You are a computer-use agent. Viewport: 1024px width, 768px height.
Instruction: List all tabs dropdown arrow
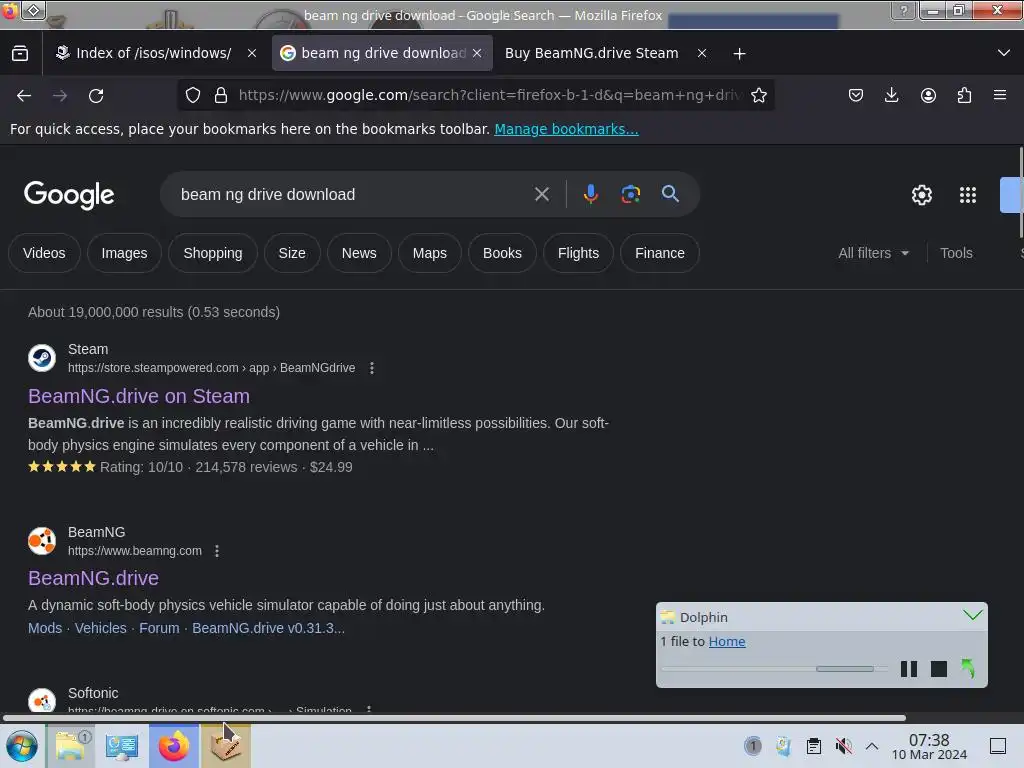(x=1004, y=53)
